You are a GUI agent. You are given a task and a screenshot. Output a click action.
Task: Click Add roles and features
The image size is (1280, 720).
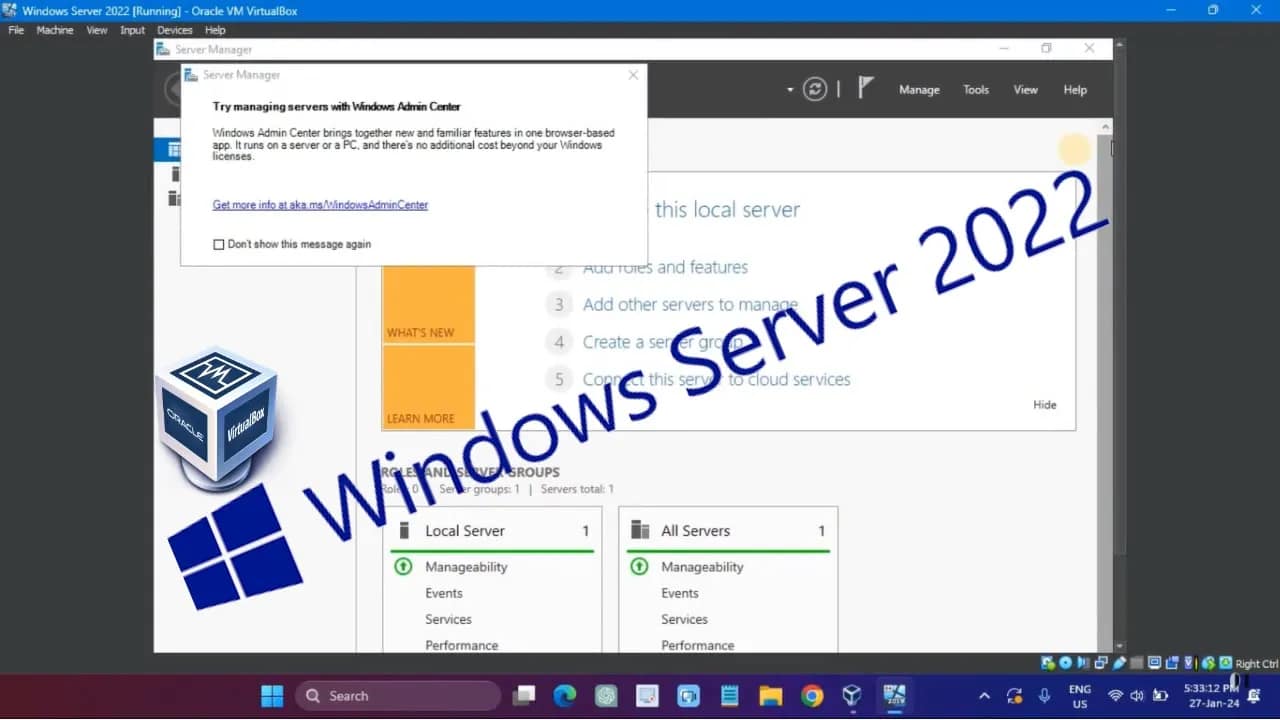(x=665, y=267)
